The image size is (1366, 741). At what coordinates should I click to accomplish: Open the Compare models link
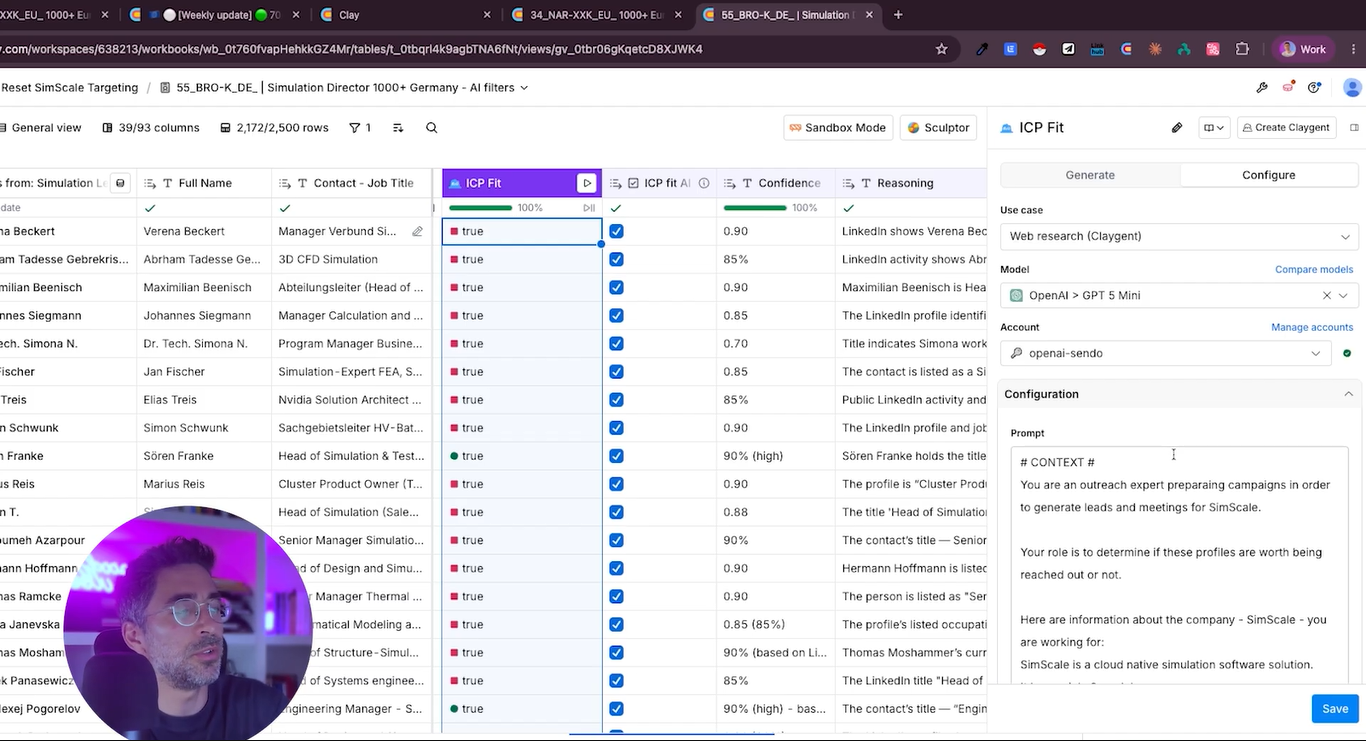coord(1314,269)
